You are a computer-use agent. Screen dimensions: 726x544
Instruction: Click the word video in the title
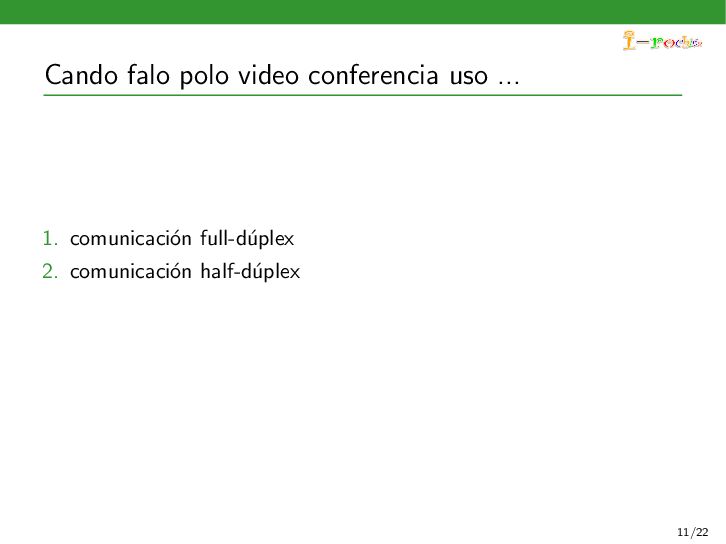(268, 75)
